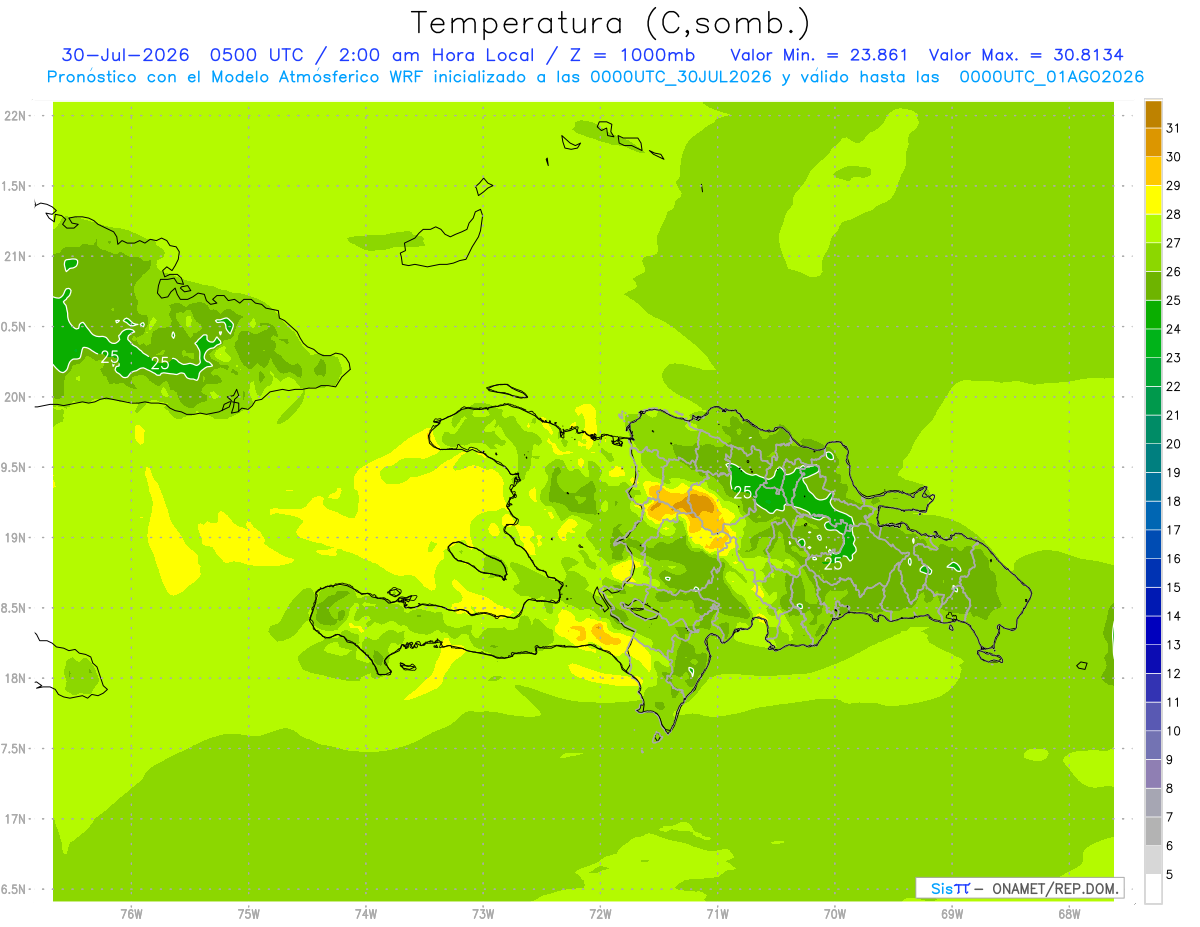Pick the blue swatch between colorbar 16 and 17
The width and height of the screenshot is (1200, 927).
click(1153, 545)
